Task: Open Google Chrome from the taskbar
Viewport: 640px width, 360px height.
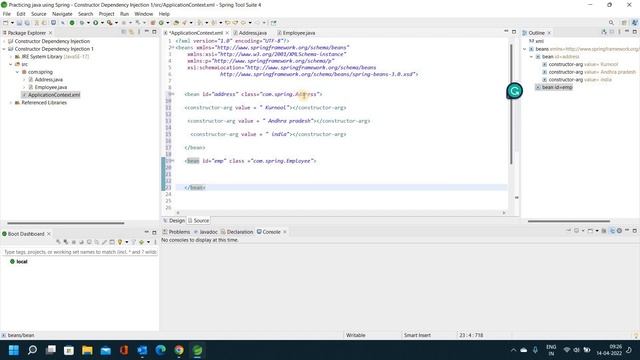Action: pos(179,350)
